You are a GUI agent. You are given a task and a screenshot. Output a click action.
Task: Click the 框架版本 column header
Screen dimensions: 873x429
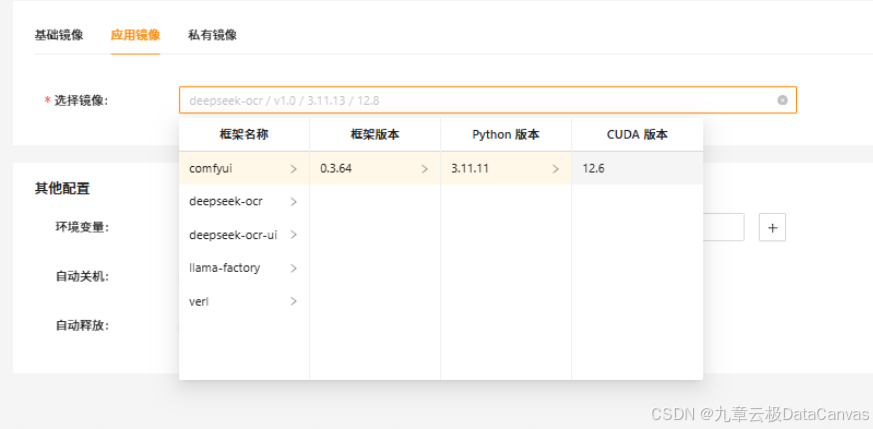375,135
